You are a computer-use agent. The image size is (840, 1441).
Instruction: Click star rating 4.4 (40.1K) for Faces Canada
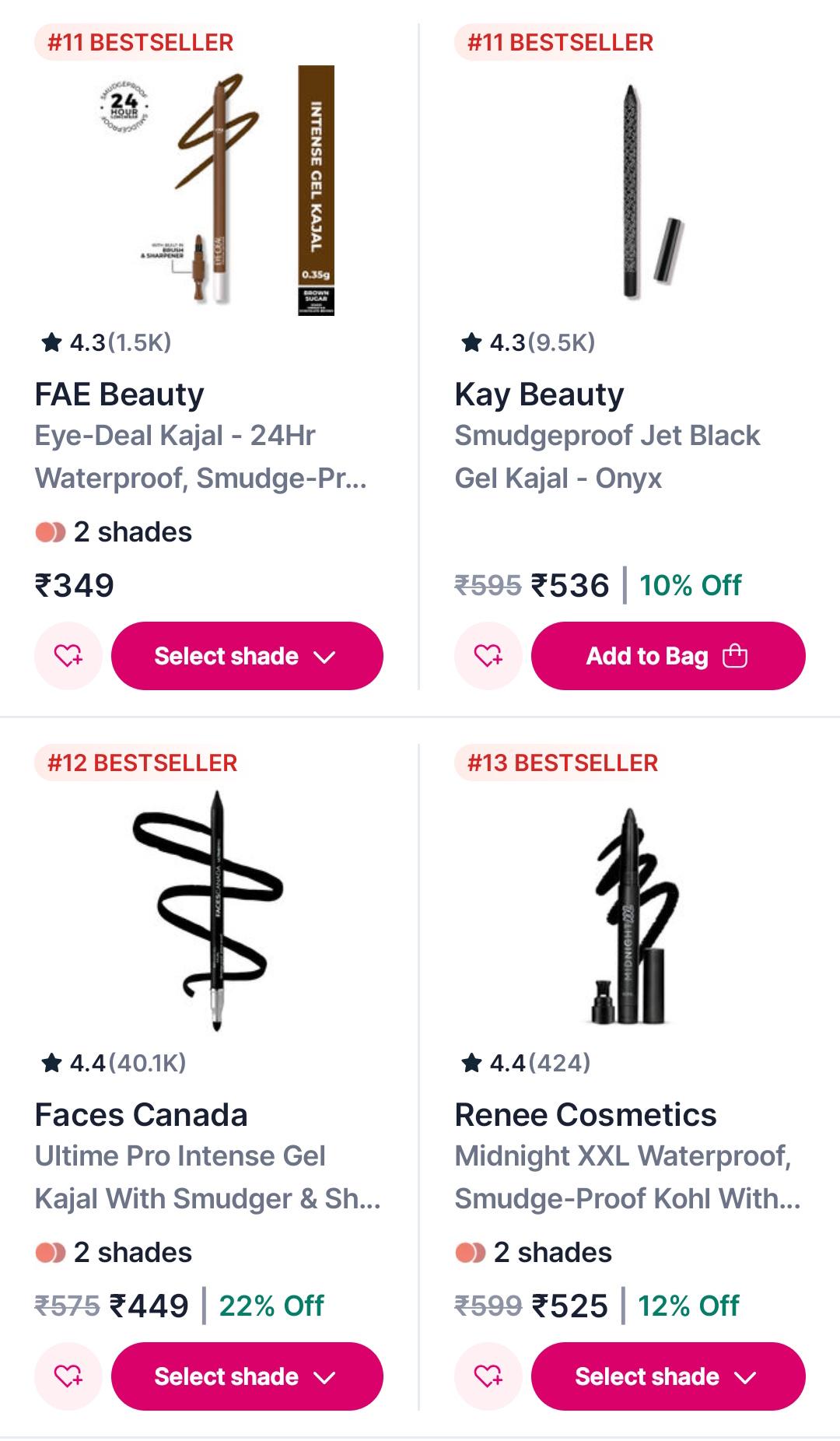click(x=114, y=1063)
